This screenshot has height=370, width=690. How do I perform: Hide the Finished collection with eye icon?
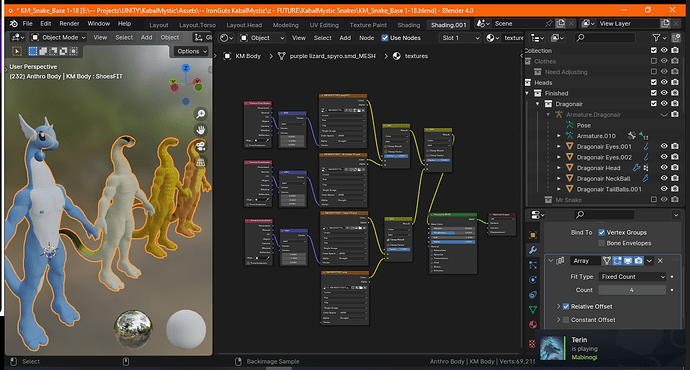(x=664, y=93)
